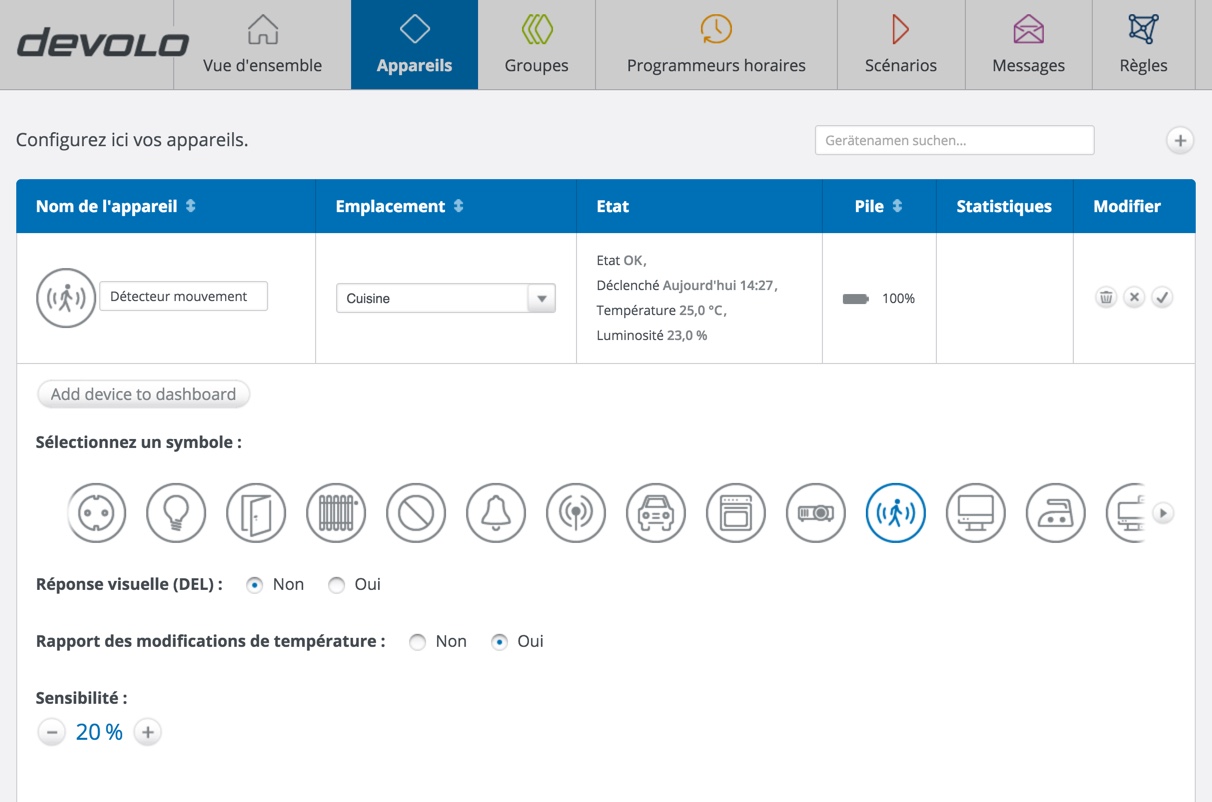The height and width of the screenshot is (802, 1212).
Task: Increase sensitivity with plus button
Action: click(148, 733)
